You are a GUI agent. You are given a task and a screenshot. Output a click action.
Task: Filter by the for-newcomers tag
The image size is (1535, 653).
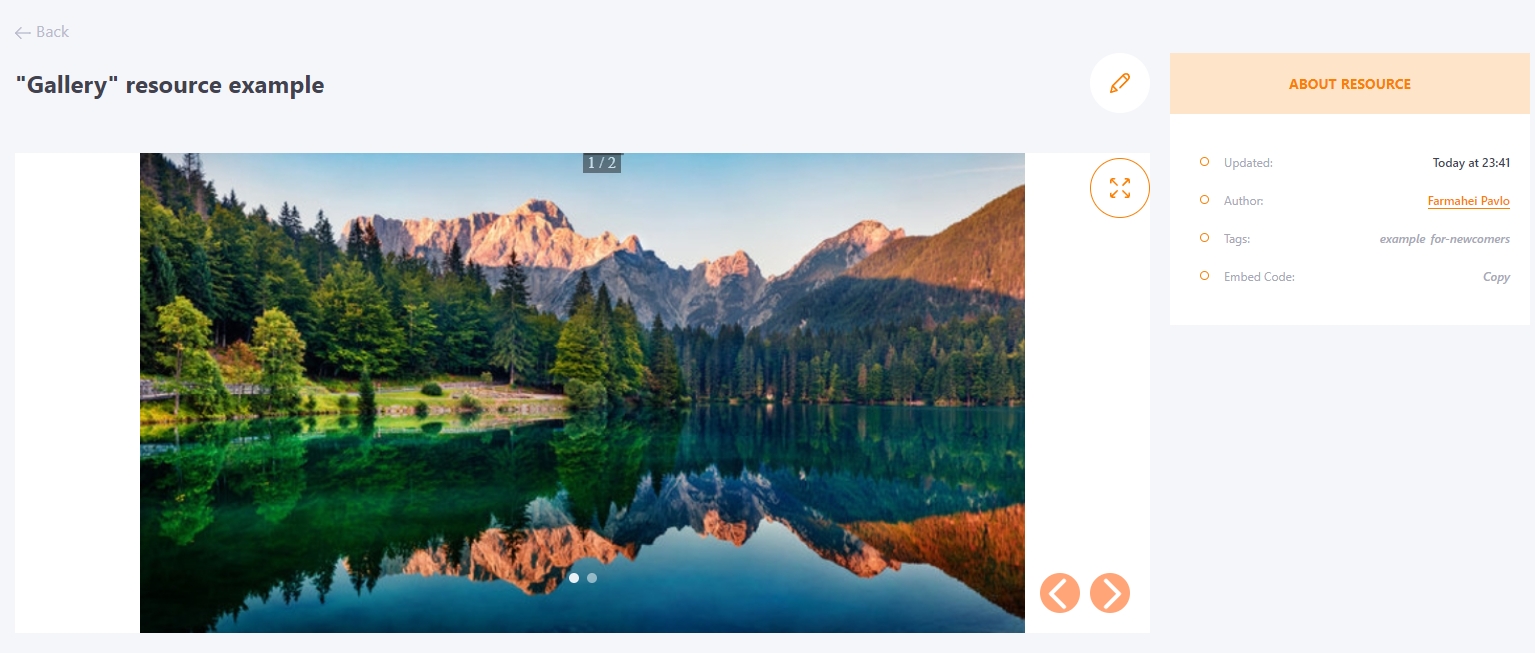point(1471,239)
